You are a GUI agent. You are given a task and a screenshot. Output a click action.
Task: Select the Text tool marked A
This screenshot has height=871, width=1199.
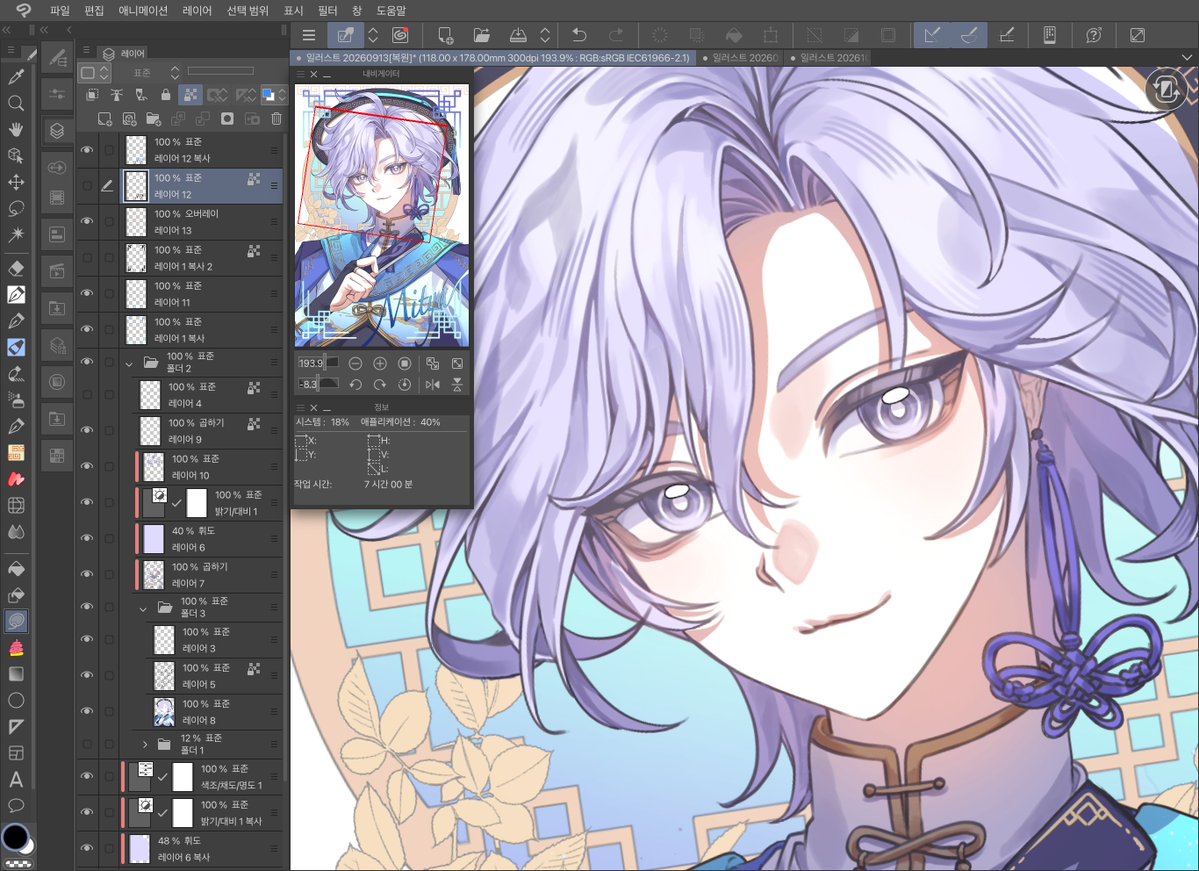[x=15, y=779]
